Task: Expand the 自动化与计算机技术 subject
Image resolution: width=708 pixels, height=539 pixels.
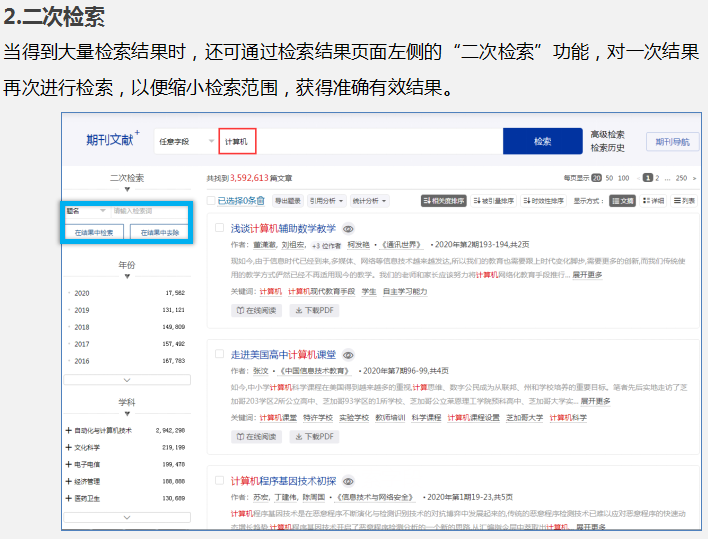Action: [69, 430]
